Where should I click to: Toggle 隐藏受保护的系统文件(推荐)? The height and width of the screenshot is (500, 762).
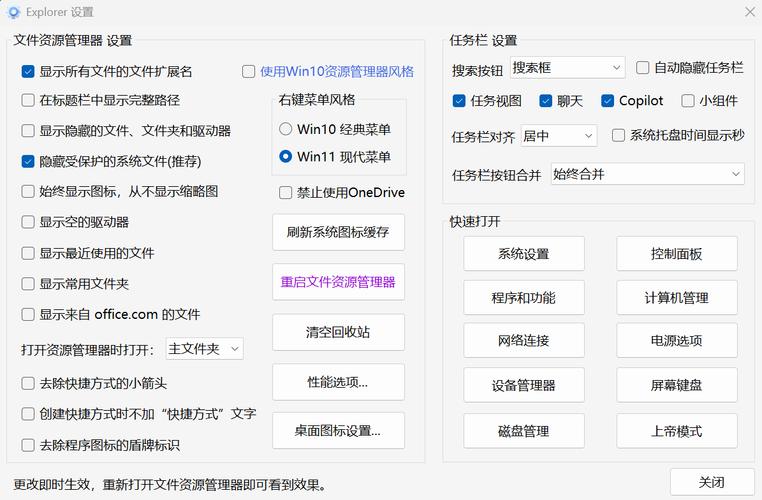(28, 161)
